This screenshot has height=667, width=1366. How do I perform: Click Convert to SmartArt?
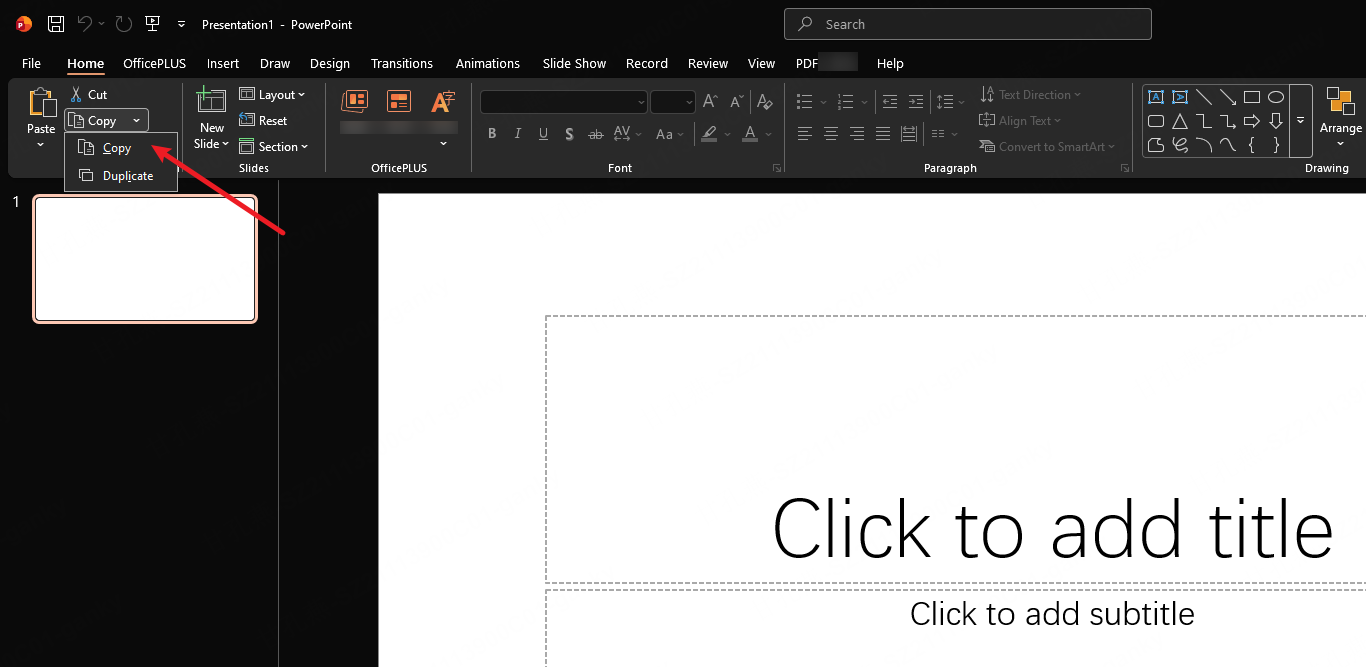pos(1047,147)
